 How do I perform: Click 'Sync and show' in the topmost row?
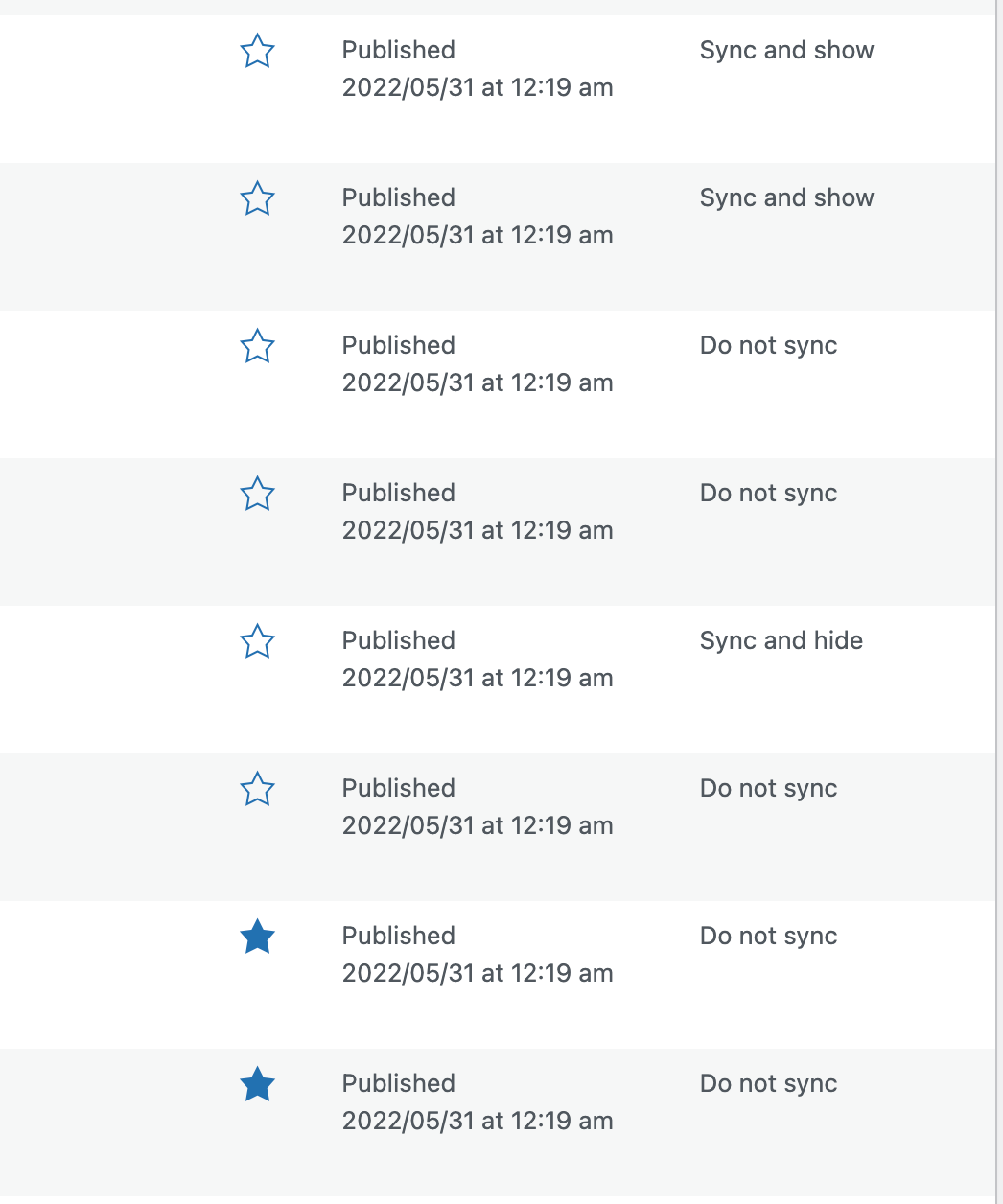(x=787, y=50)
